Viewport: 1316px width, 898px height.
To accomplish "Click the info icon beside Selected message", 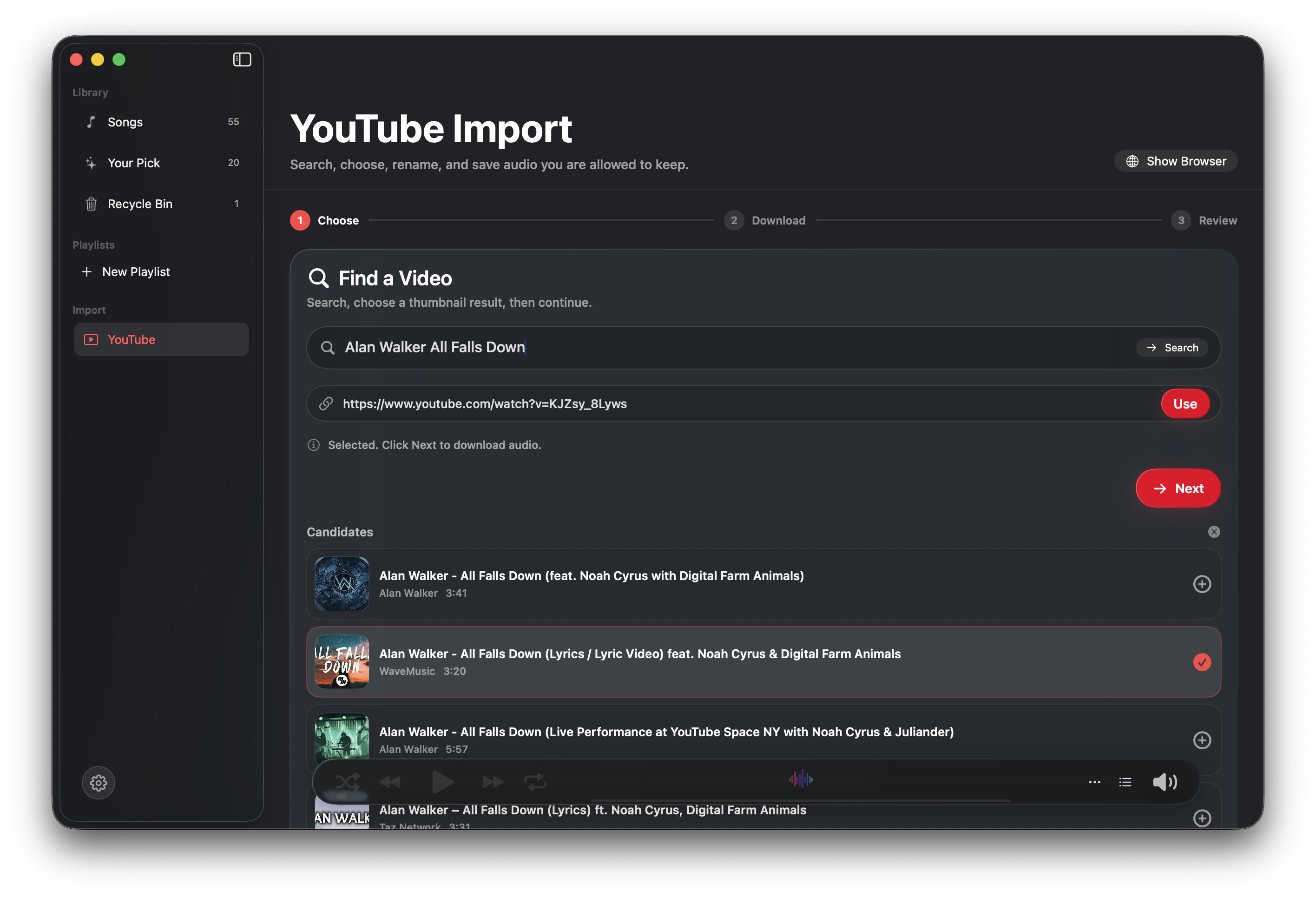I will click(313, 445).
